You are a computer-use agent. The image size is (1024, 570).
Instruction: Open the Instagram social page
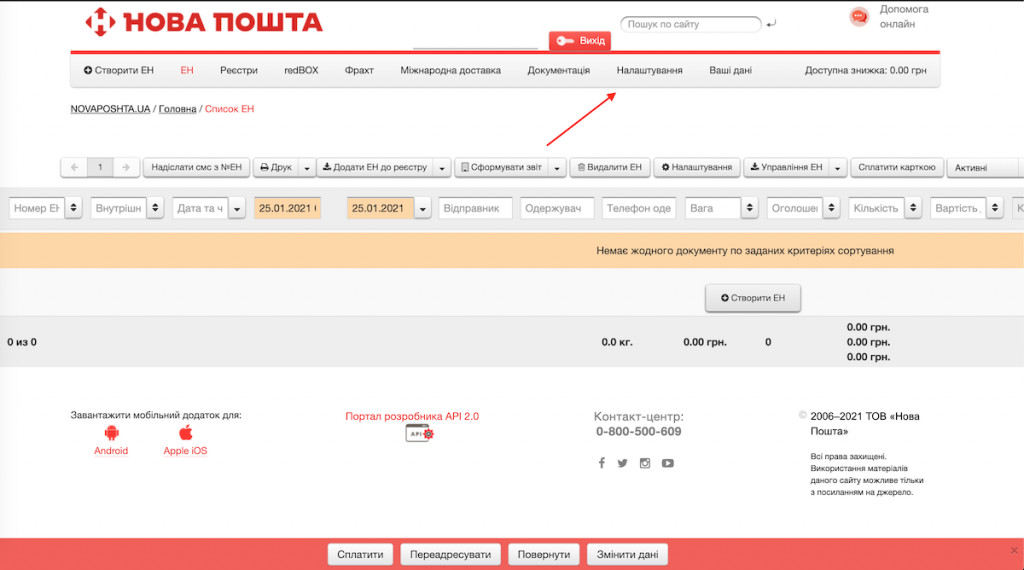point(645,463)
